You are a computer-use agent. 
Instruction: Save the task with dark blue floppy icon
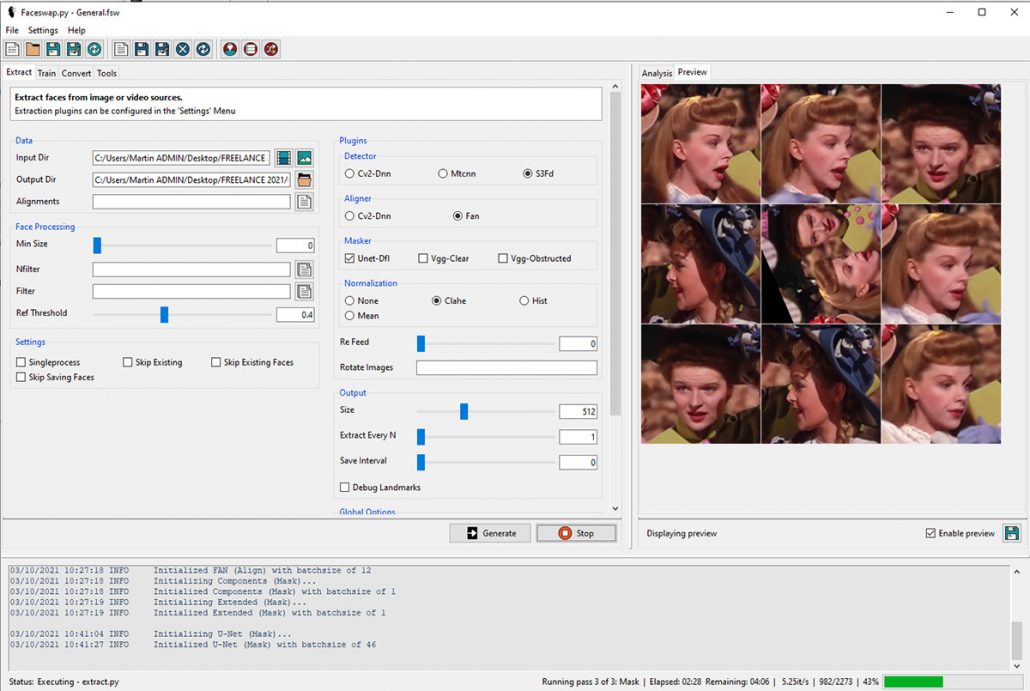coord(141,49)
